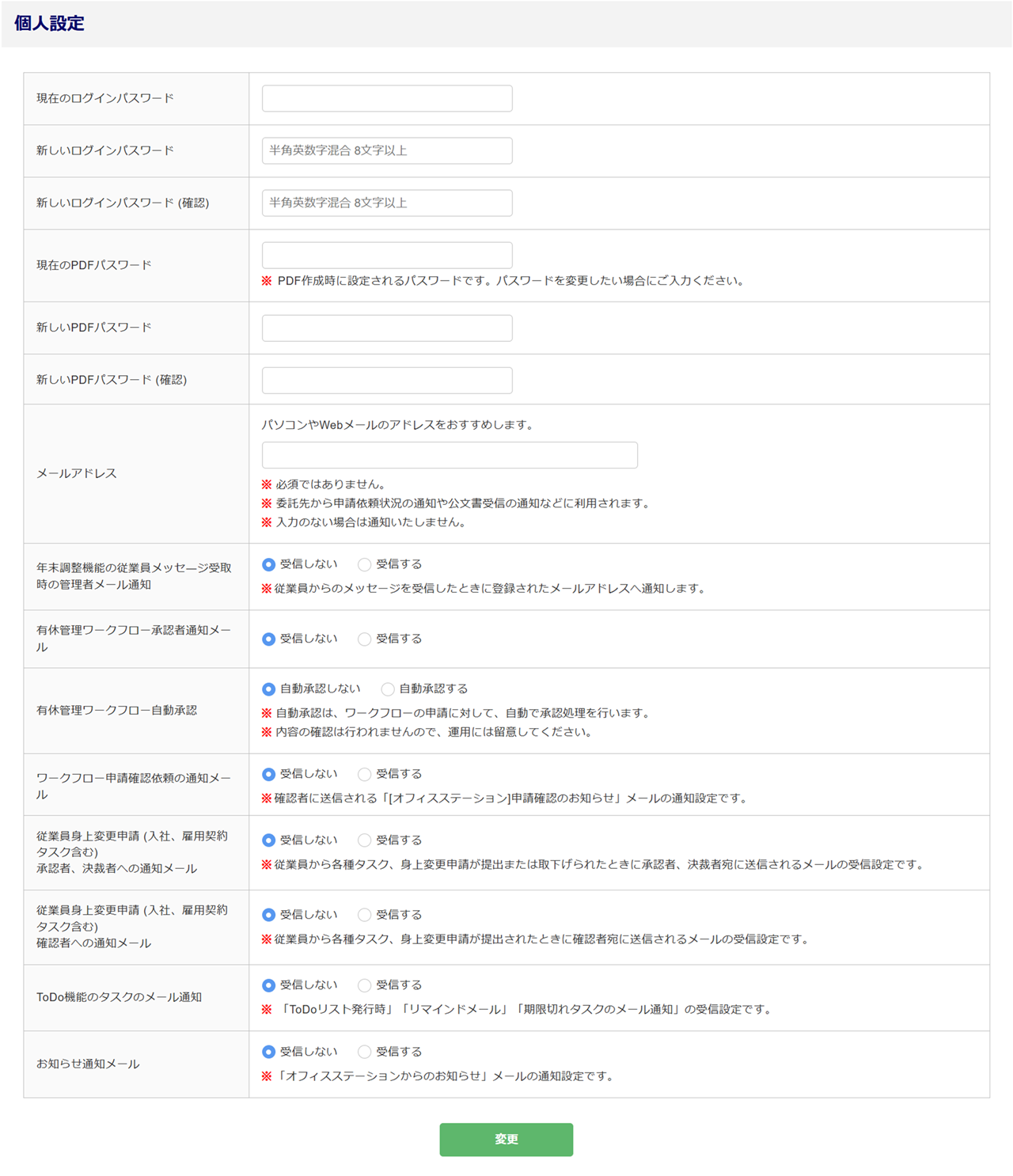Choose 受信する for 確認者への通知メール

point(364,915)
